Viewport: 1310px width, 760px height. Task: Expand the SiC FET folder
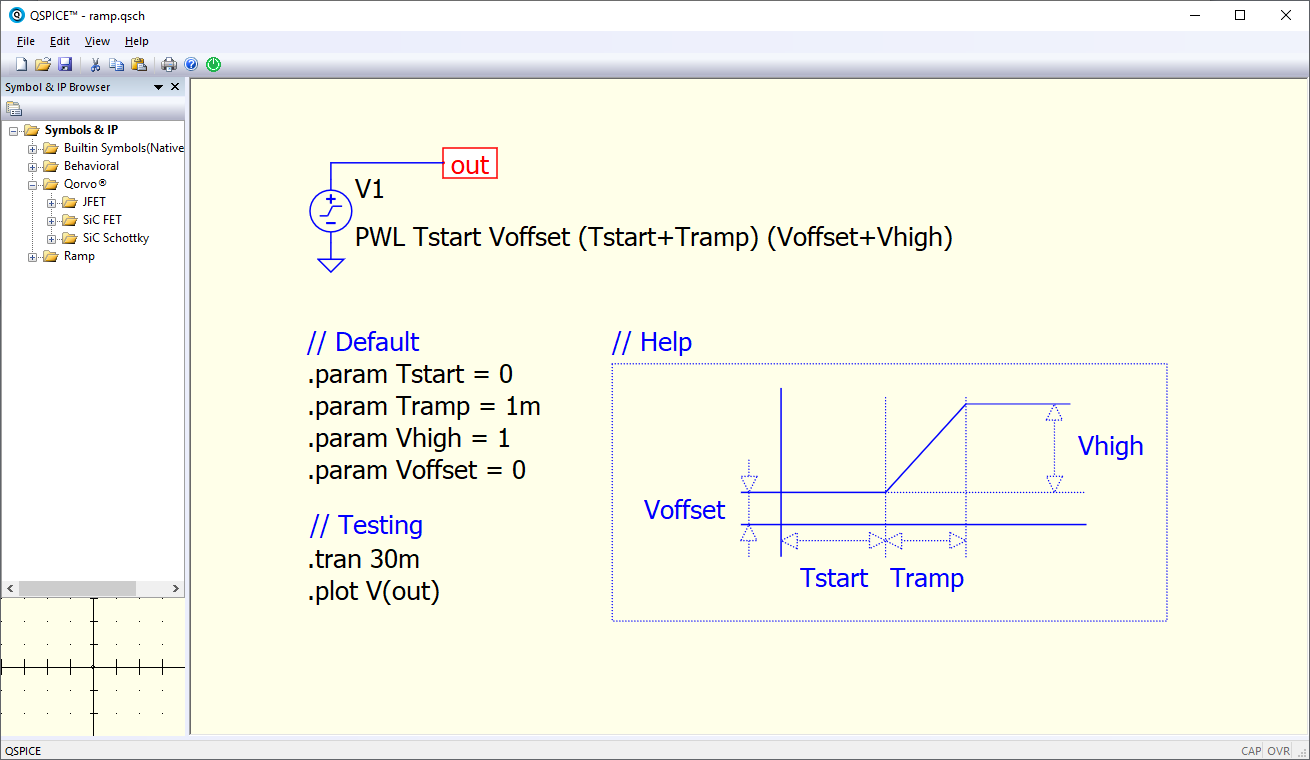tap(51, 221)
